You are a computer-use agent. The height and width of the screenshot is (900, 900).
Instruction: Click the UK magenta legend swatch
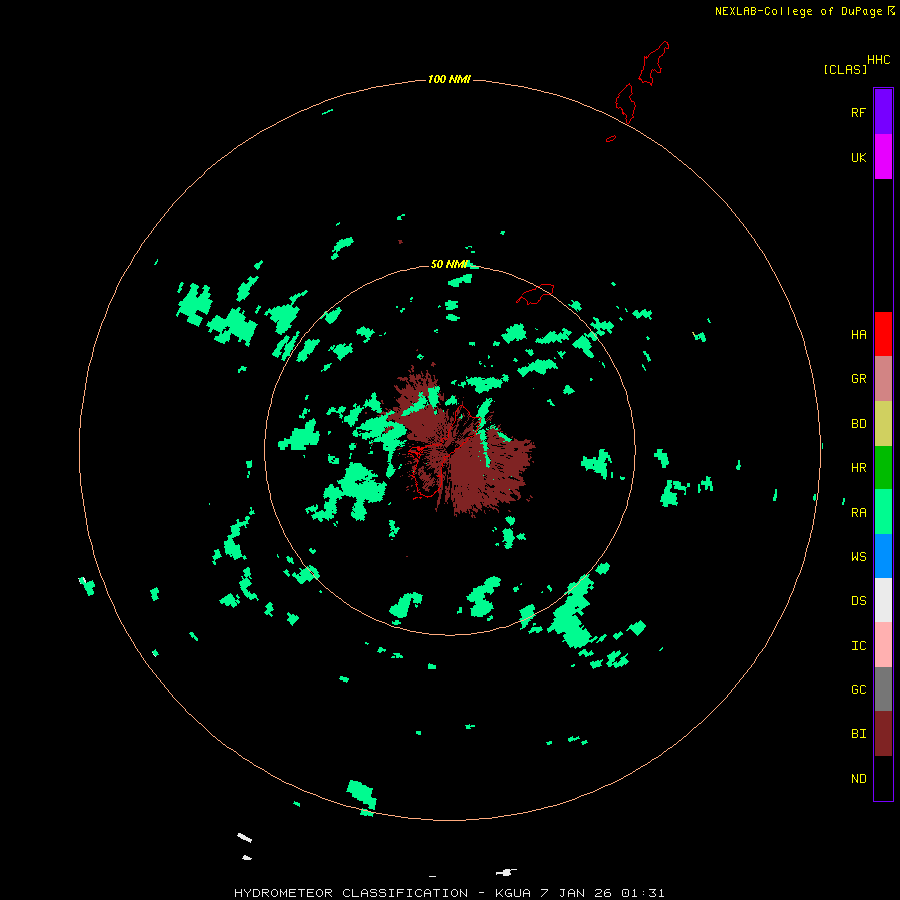(x=883, y=157)
